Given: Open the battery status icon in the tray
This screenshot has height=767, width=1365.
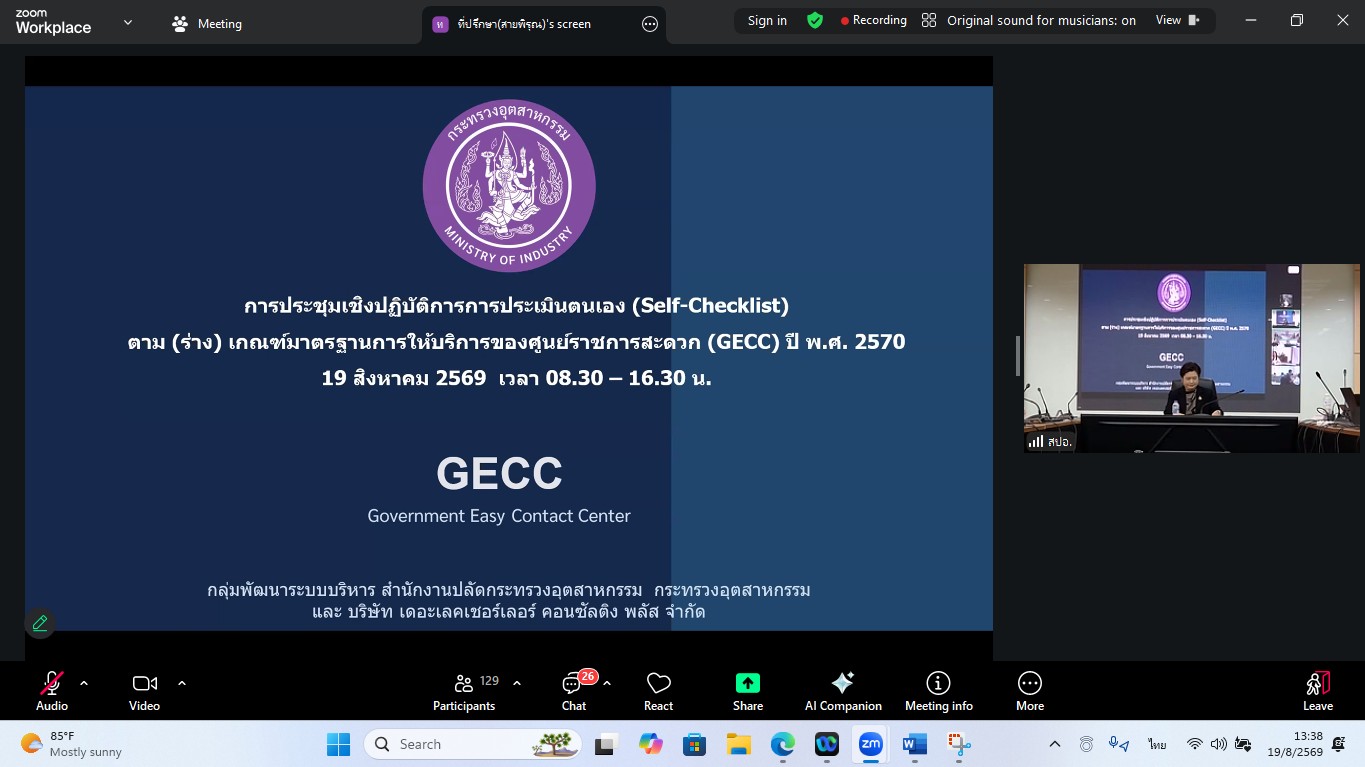Looking at the screenshot, I should tap(1243, 744).
